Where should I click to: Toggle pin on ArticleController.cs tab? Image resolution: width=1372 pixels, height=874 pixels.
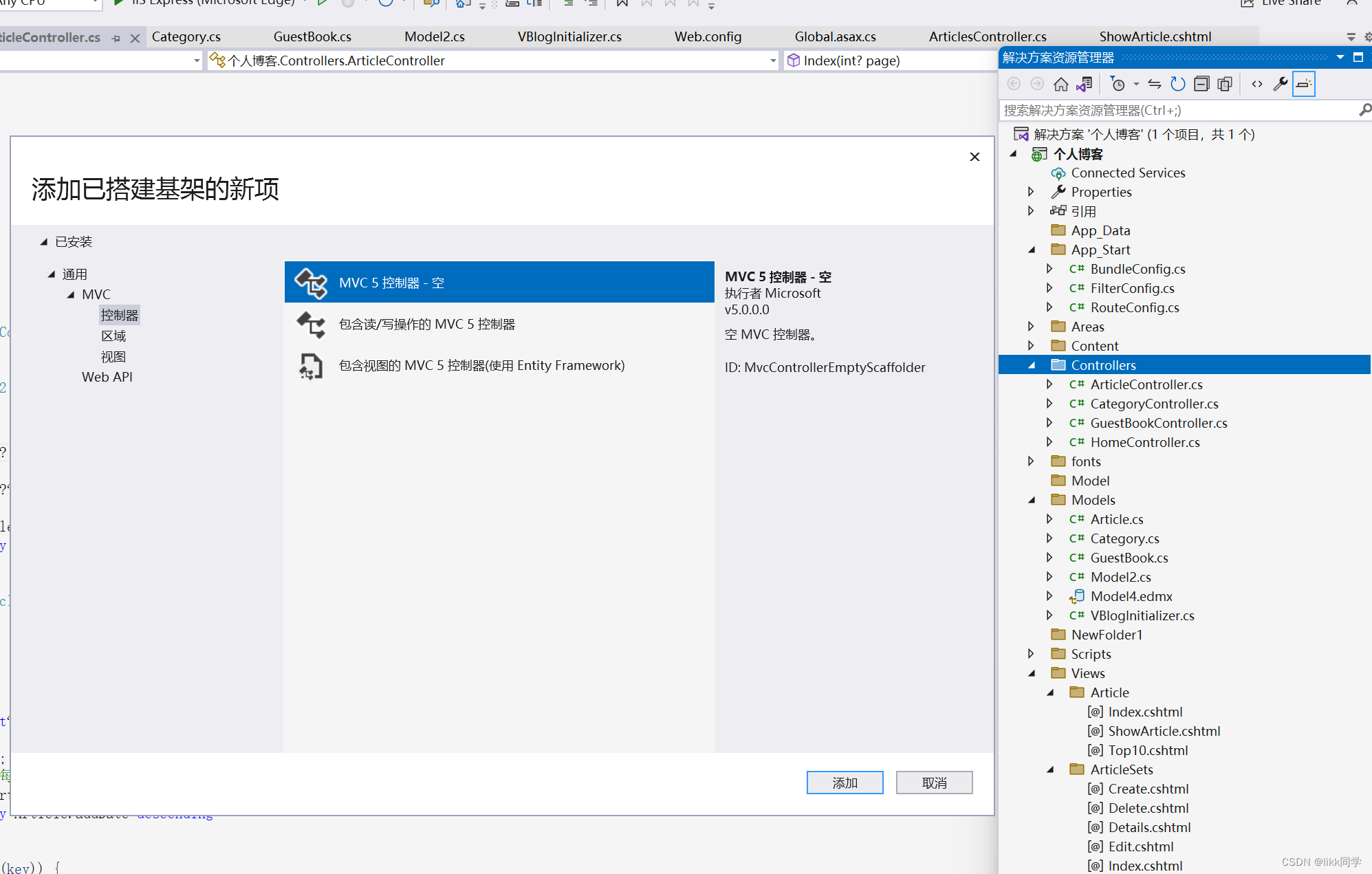tap(116, 39)
